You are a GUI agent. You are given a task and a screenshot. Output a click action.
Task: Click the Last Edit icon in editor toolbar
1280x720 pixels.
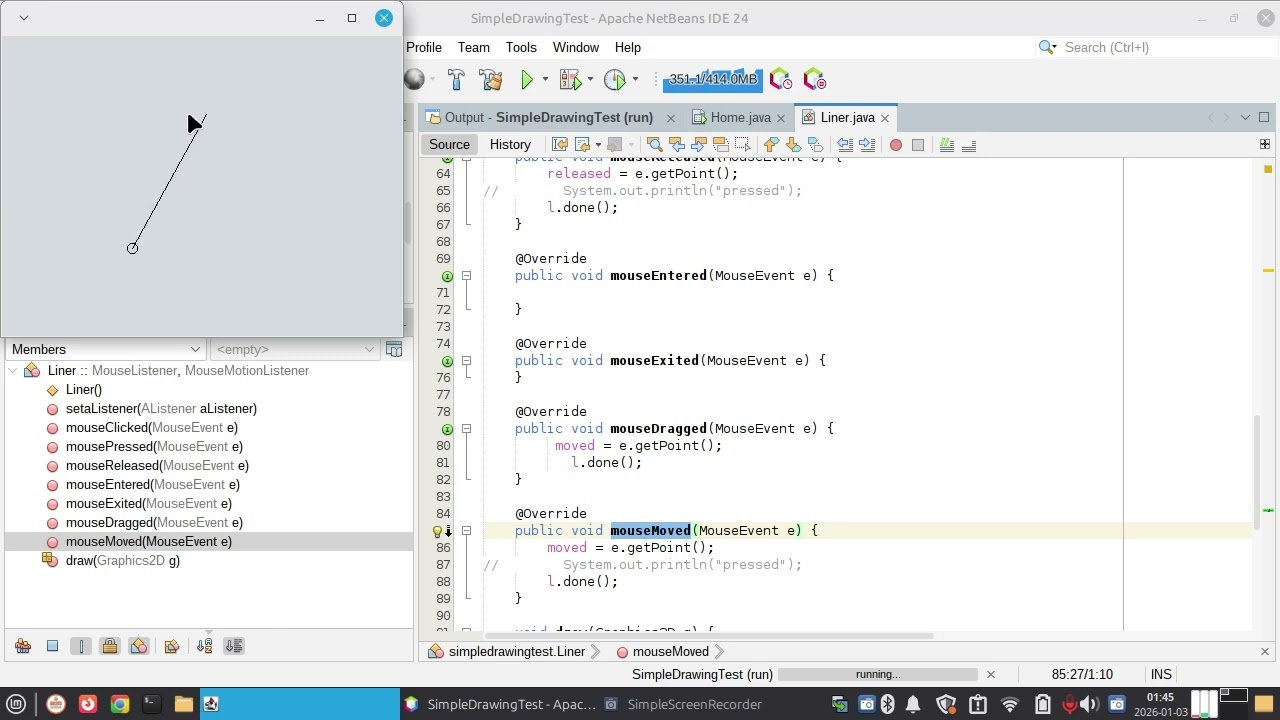[560, 145]
